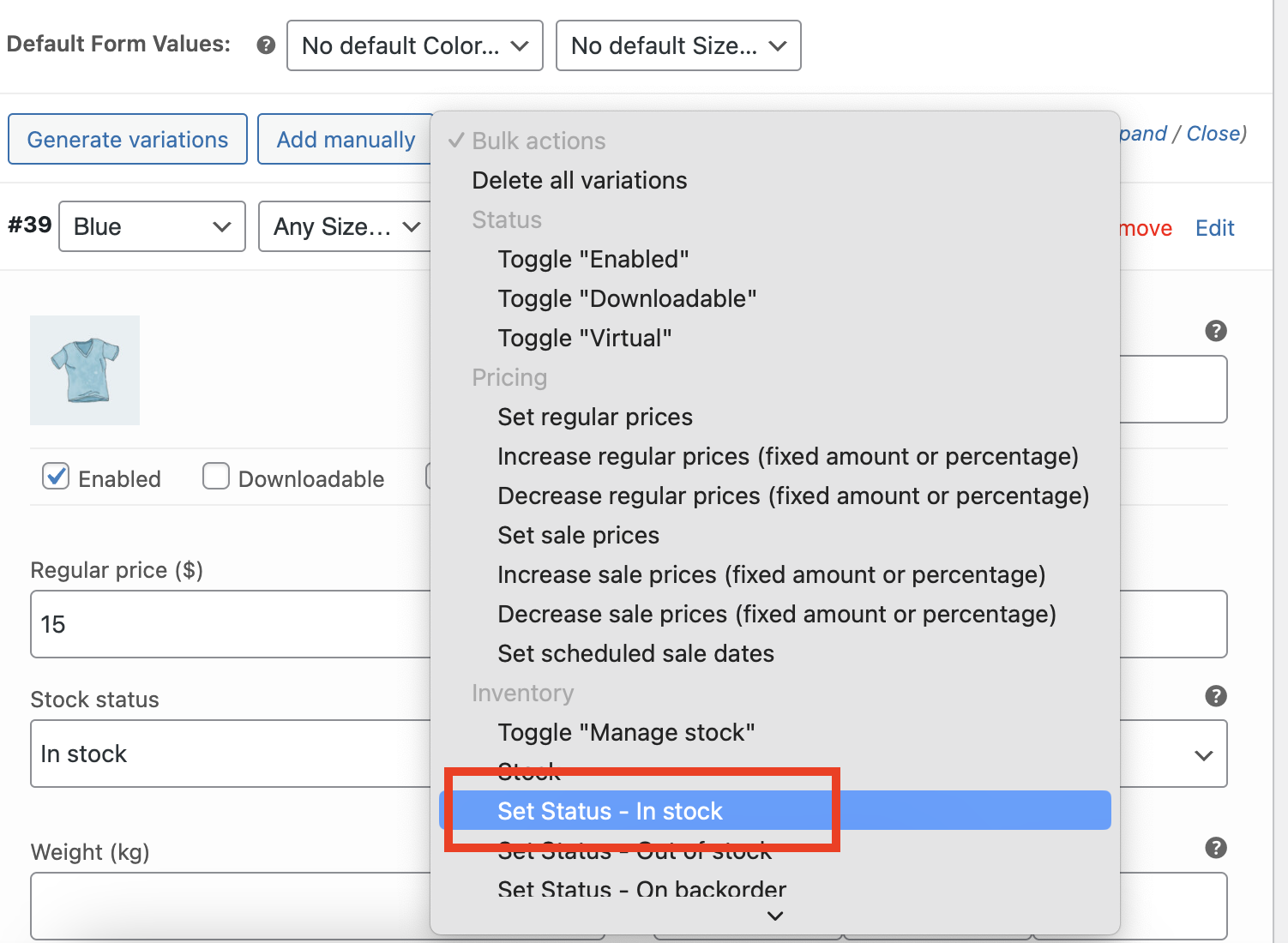
Task: Change variation #39 color from Blue
Action: point(151,226)
